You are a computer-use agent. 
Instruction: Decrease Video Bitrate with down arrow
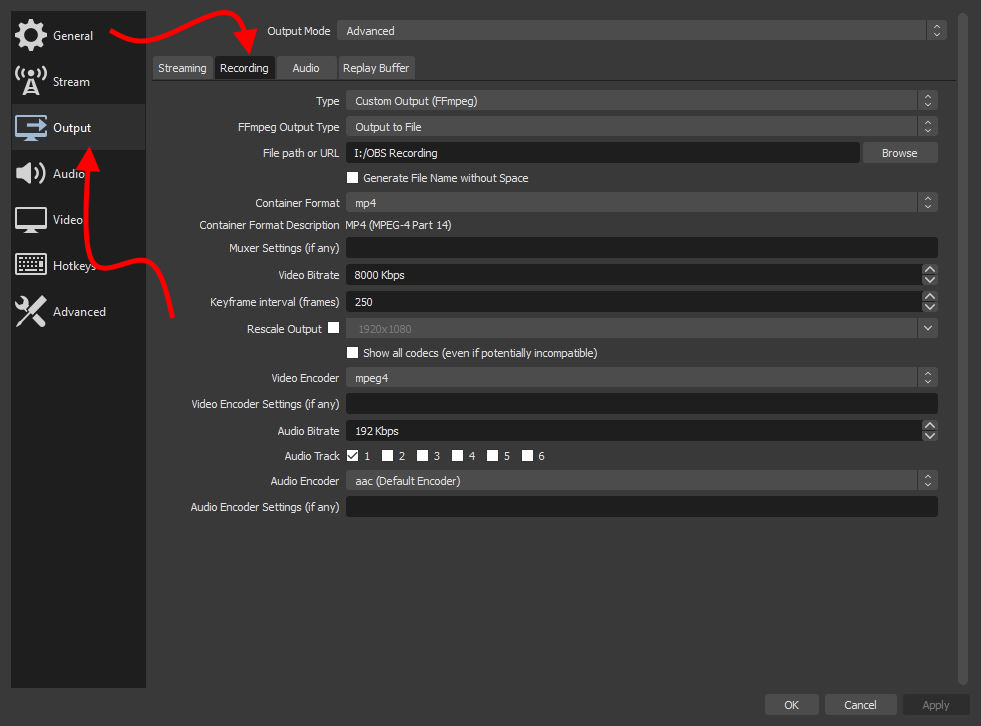pyautogui.click(x=930, y=280)
